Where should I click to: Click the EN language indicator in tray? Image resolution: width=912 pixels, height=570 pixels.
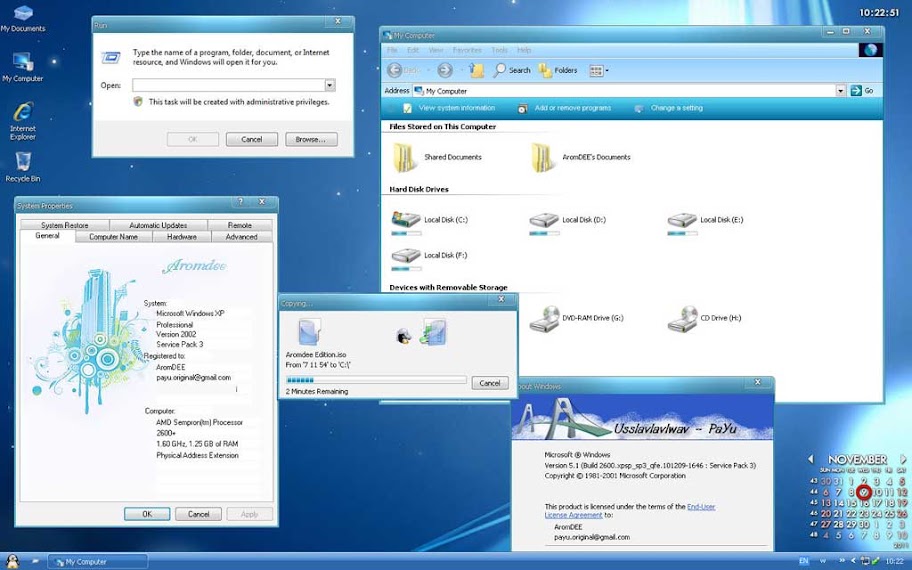[804, 561]
